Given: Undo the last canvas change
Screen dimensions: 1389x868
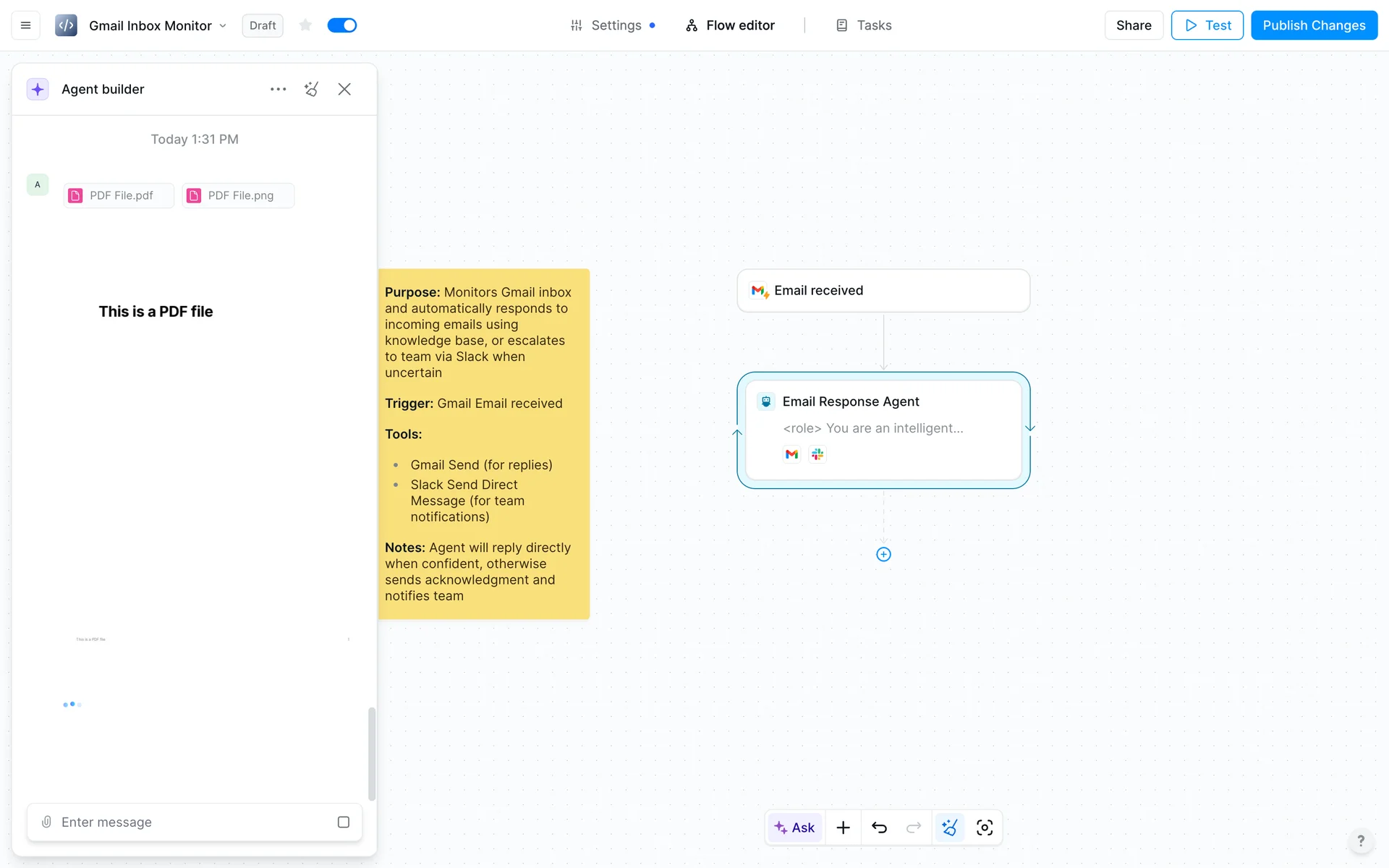Looking at the screenshot, I should (879, 827).
